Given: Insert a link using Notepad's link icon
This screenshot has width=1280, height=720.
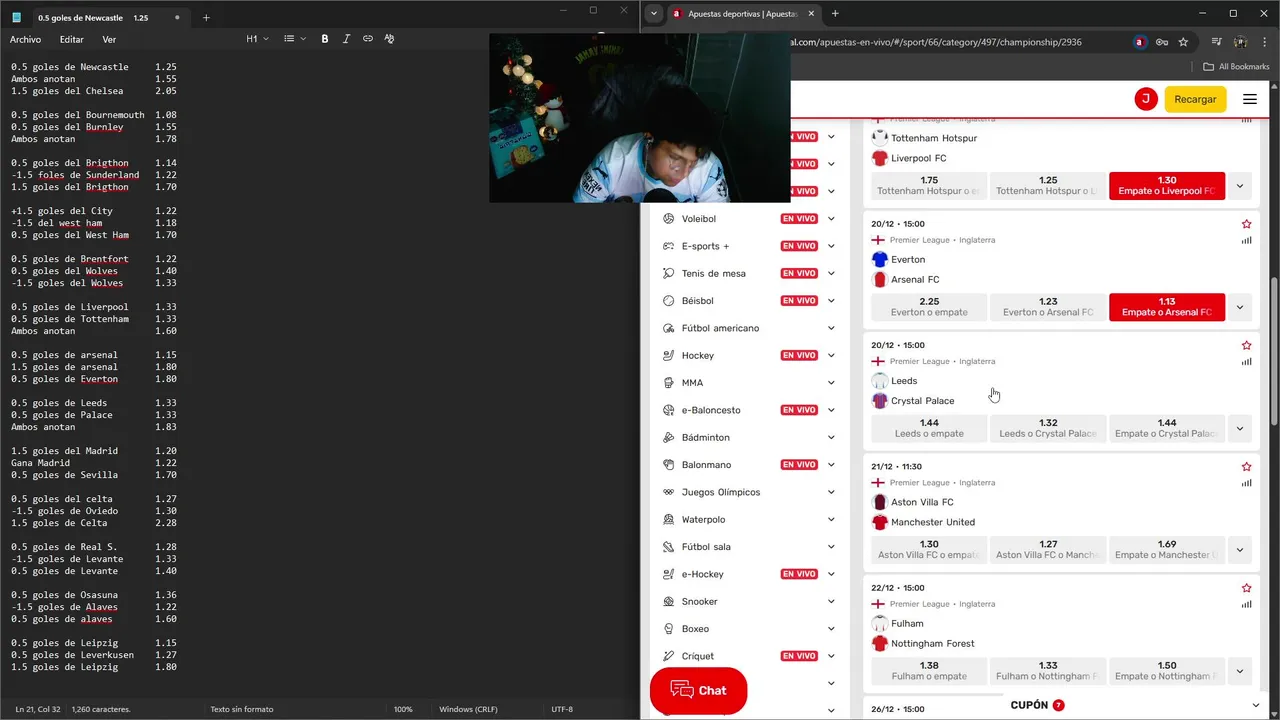Looking at the screenshot, I should click(x=368, y=39).
